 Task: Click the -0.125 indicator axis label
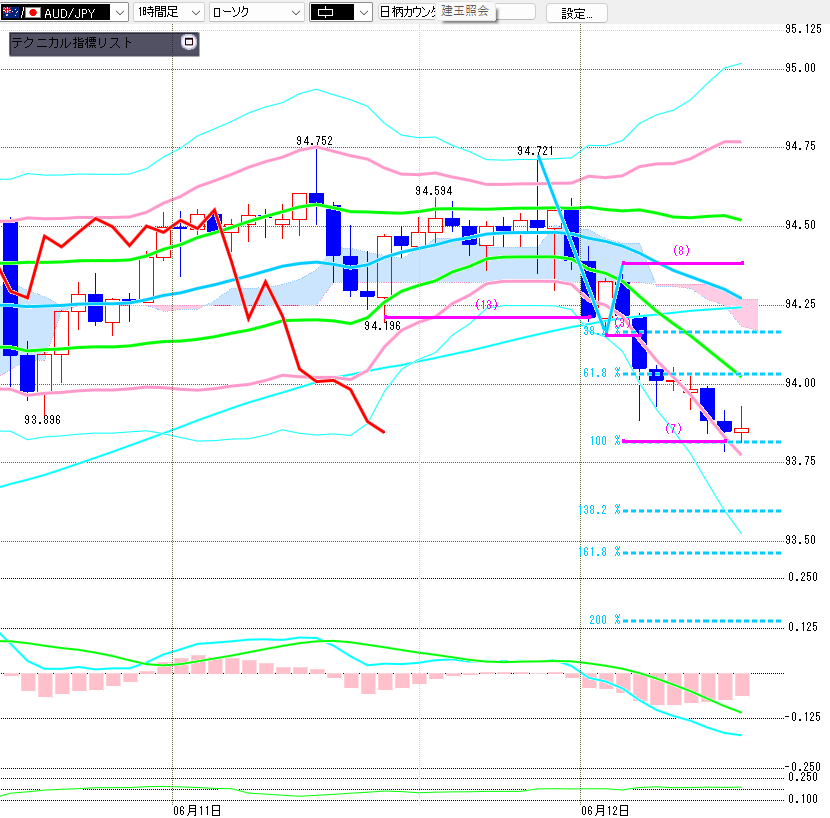pyautogui.click(x=802, y=717)
